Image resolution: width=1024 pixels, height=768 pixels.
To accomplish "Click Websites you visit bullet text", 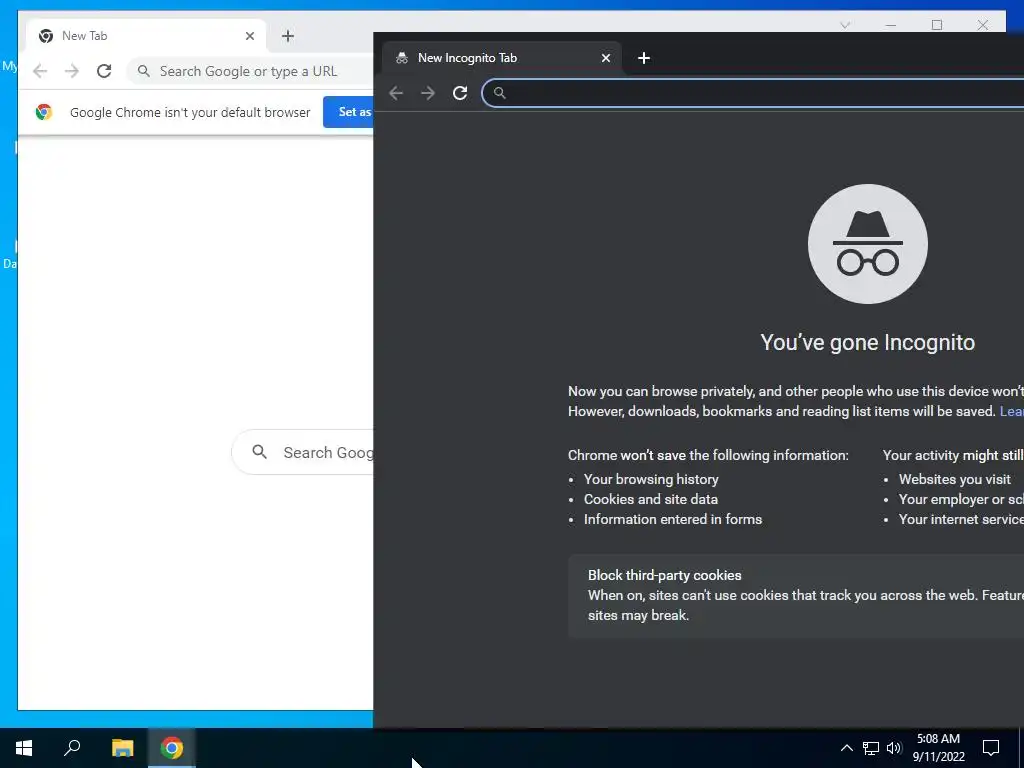I will (x=955, y=479).
